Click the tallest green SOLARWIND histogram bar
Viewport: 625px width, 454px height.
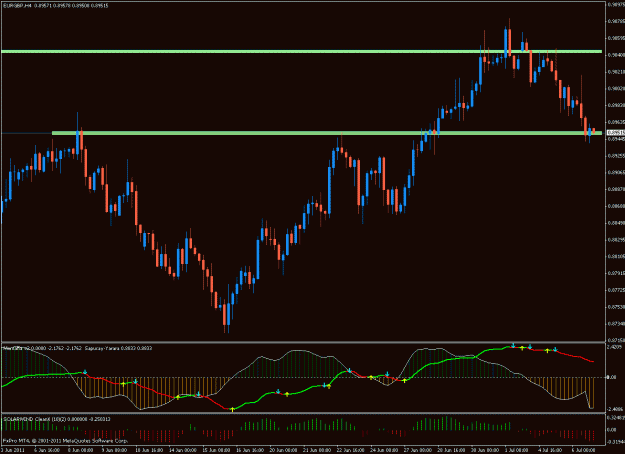pos(447,423)
